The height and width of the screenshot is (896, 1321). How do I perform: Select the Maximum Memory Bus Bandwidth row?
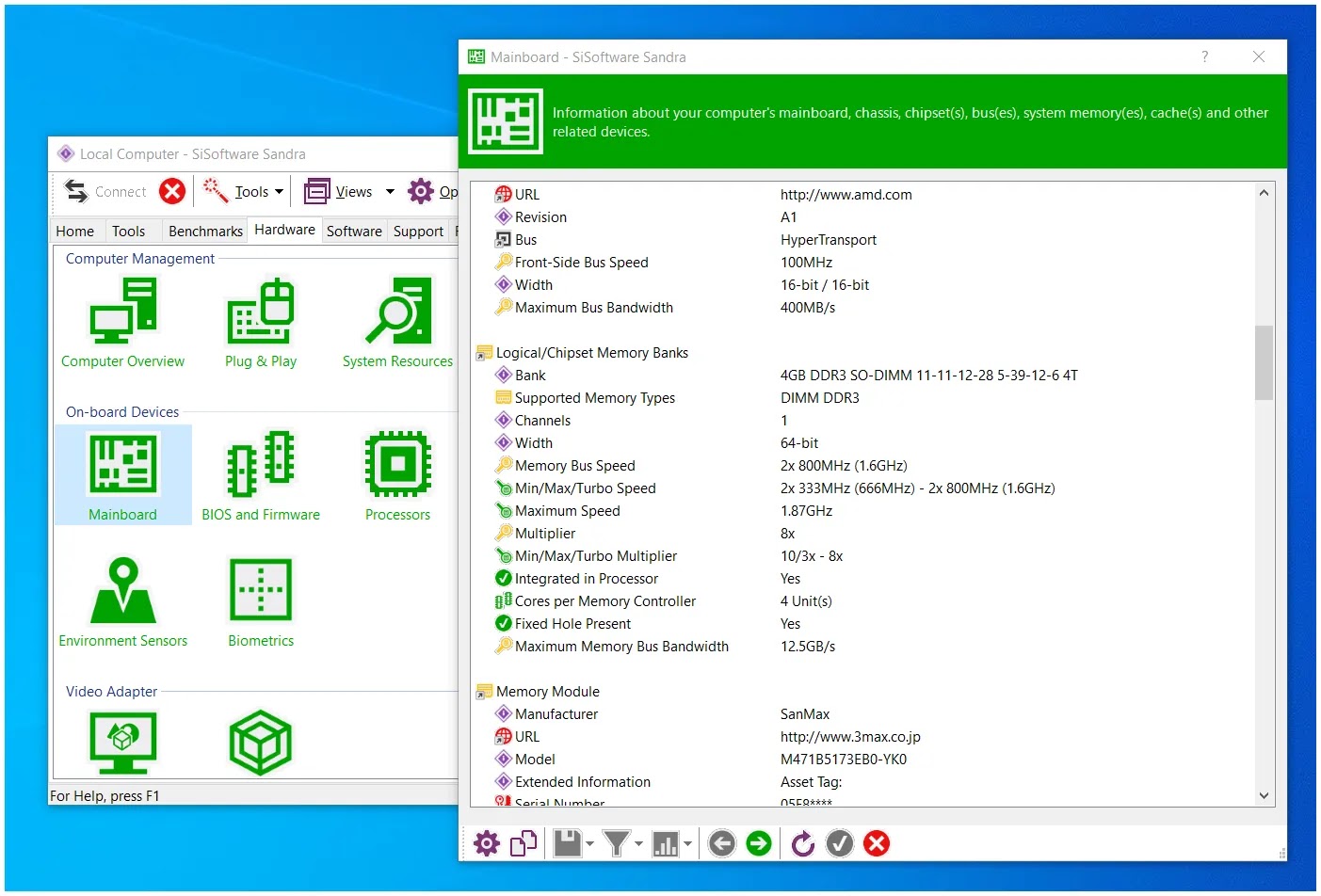click(x=863, y=647)
